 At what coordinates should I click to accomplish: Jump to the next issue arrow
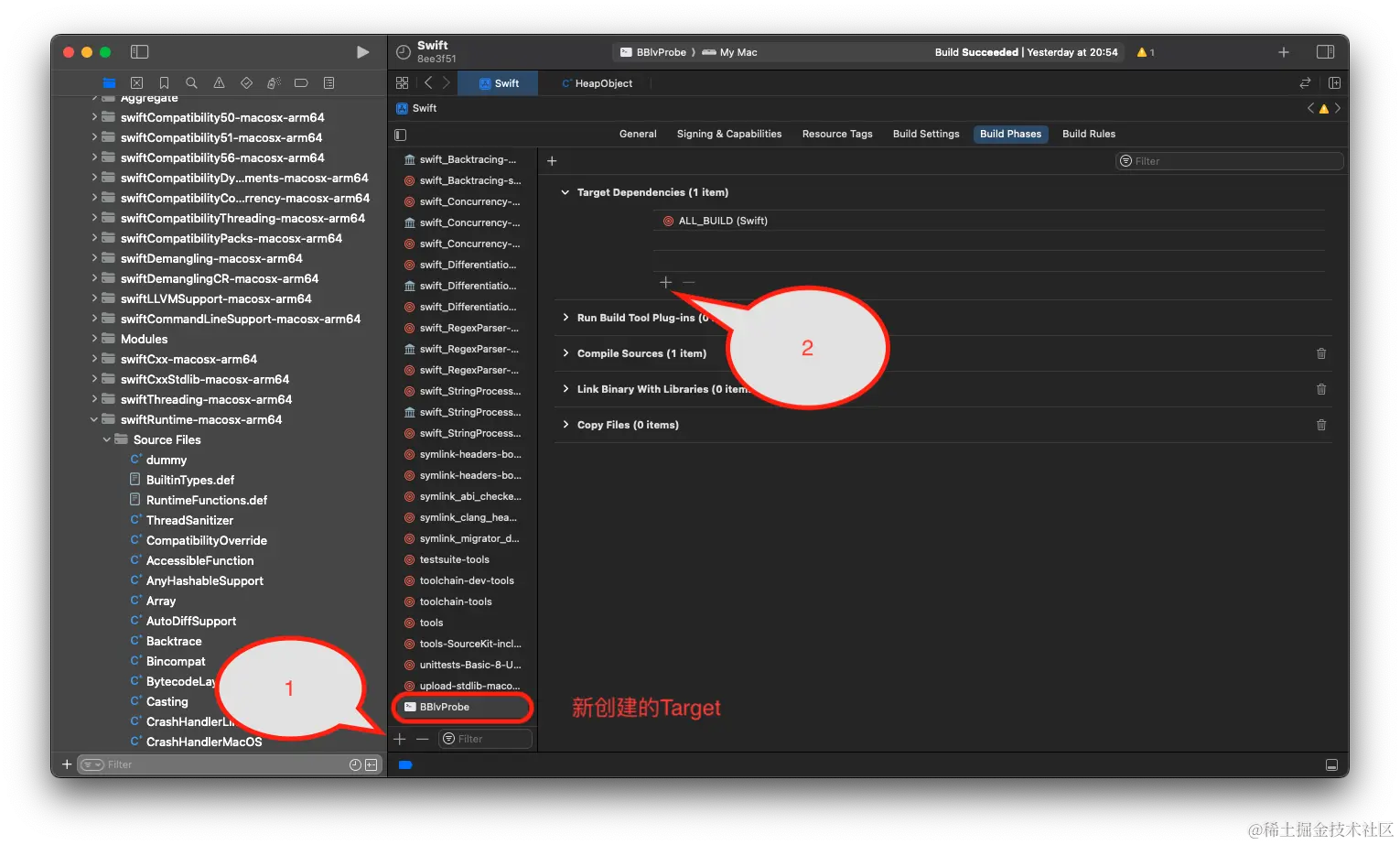[1338, 108]
